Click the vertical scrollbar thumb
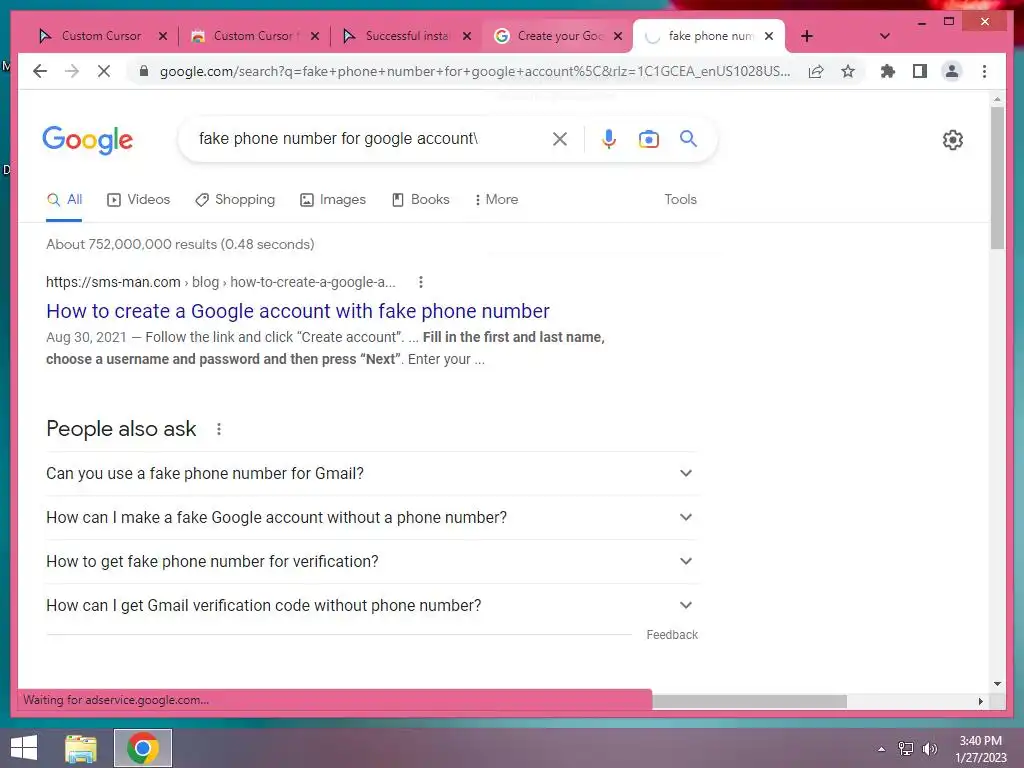 [997, 178]
